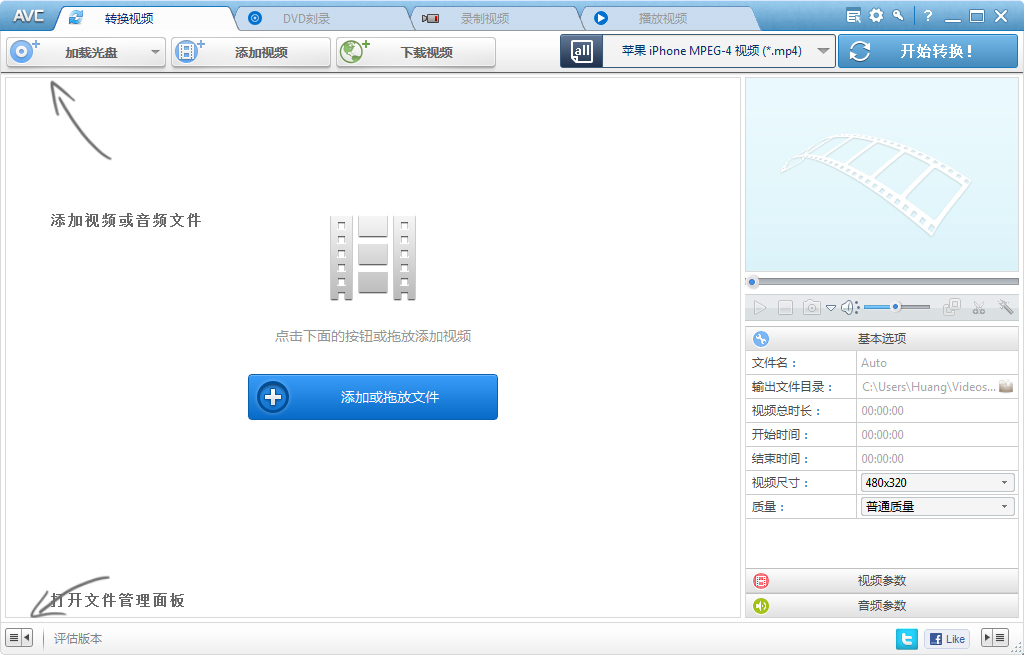Viewport: 1024px width, 655px height.
Task: Click the output directory path field
Action: [928, 387]
